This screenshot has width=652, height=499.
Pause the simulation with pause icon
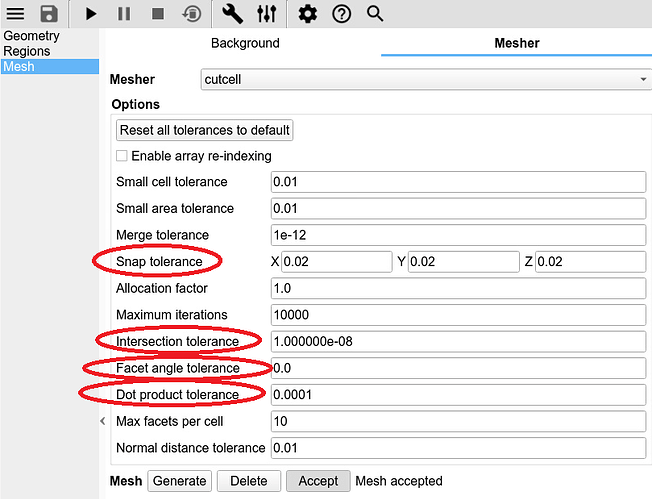(124, 14)
